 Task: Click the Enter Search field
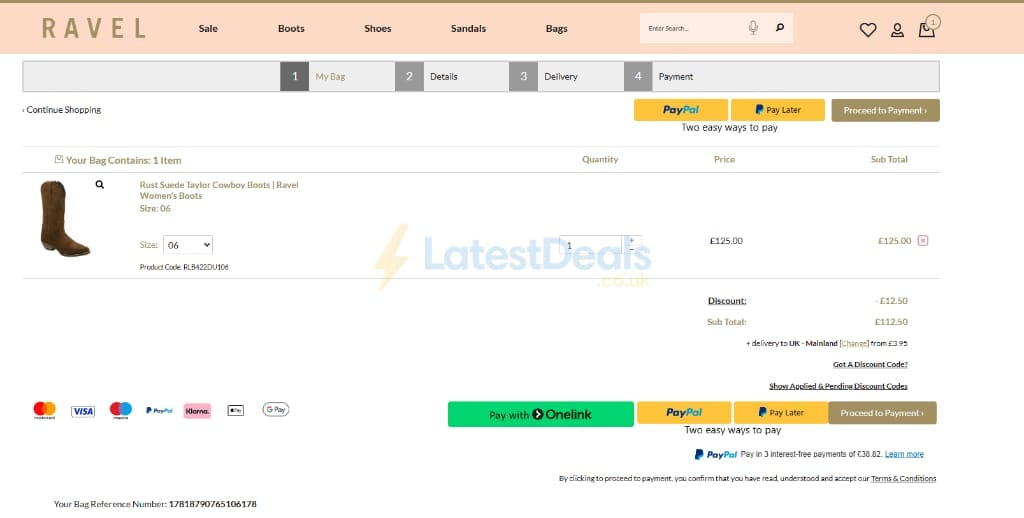(696, 28)
